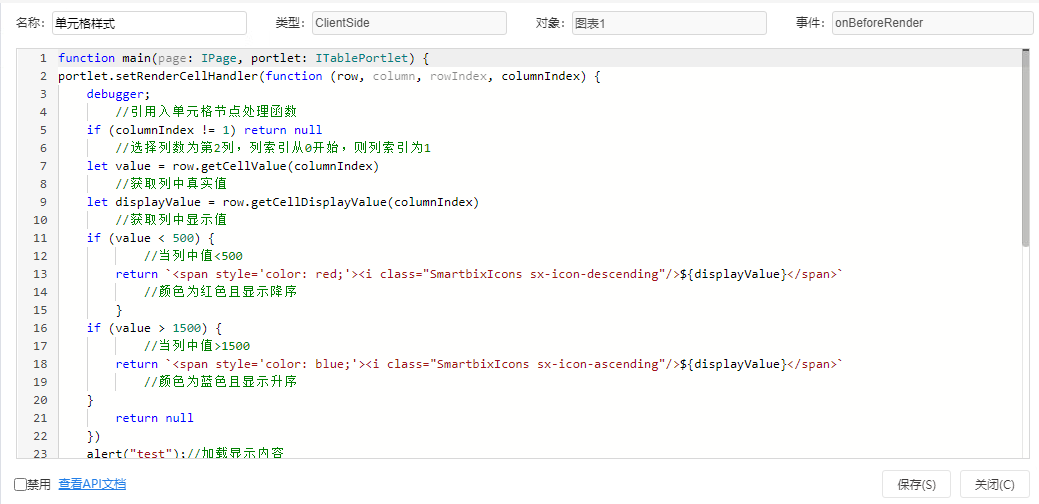Click the 'portlet.setRenderCellHandler' code line
The height and width of the screenshot is (504, 1039).
coord(329,76)
